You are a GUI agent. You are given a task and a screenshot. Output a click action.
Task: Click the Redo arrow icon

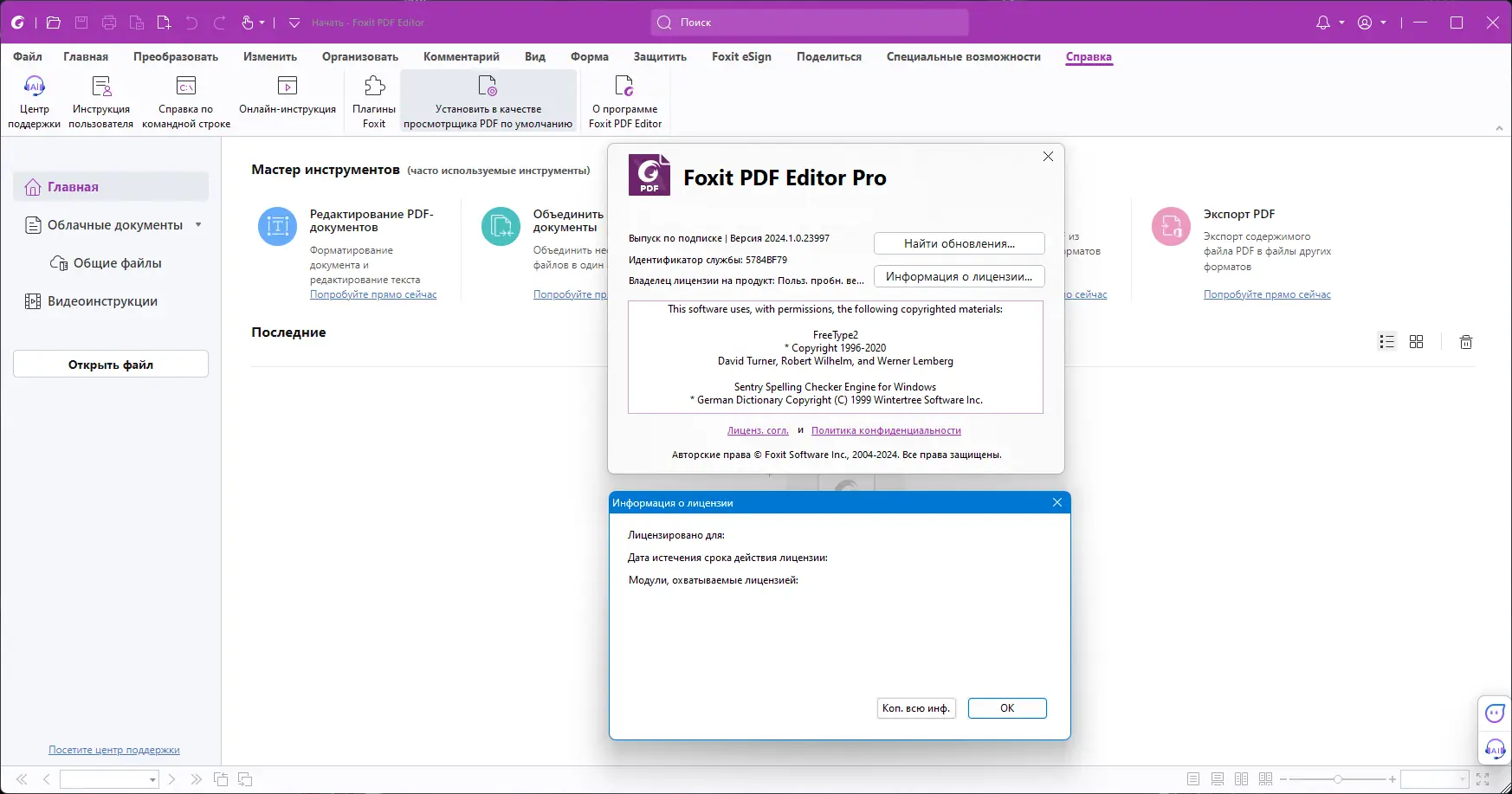pos(220,23)
